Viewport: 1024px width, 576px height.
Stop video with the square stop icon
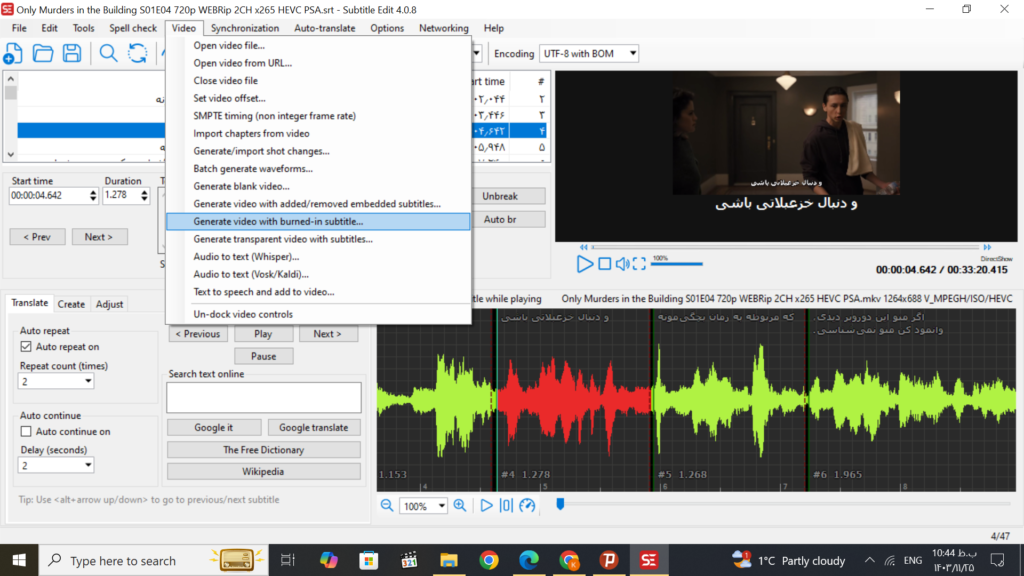605,264
